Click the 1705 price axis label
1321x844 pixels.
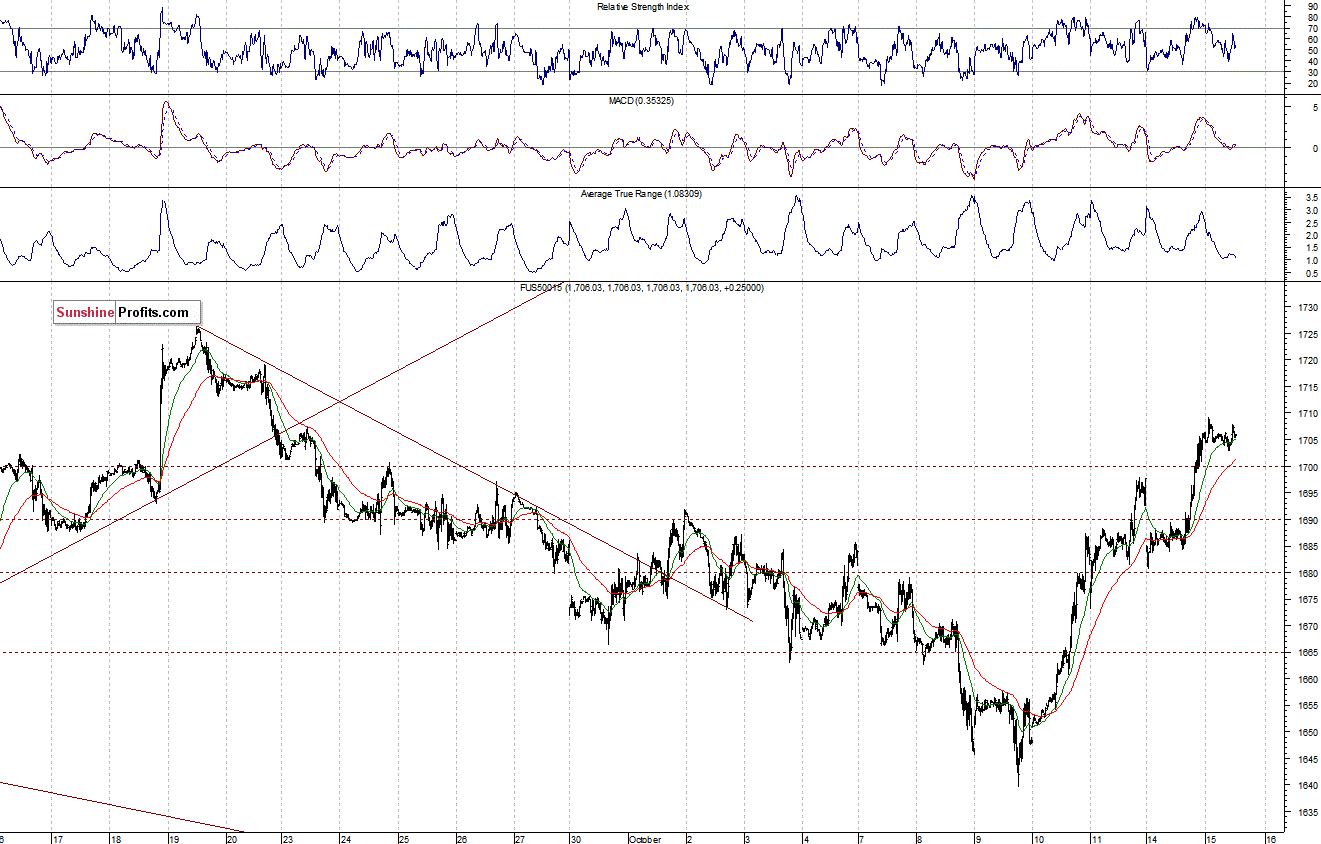pos(1308,440)
